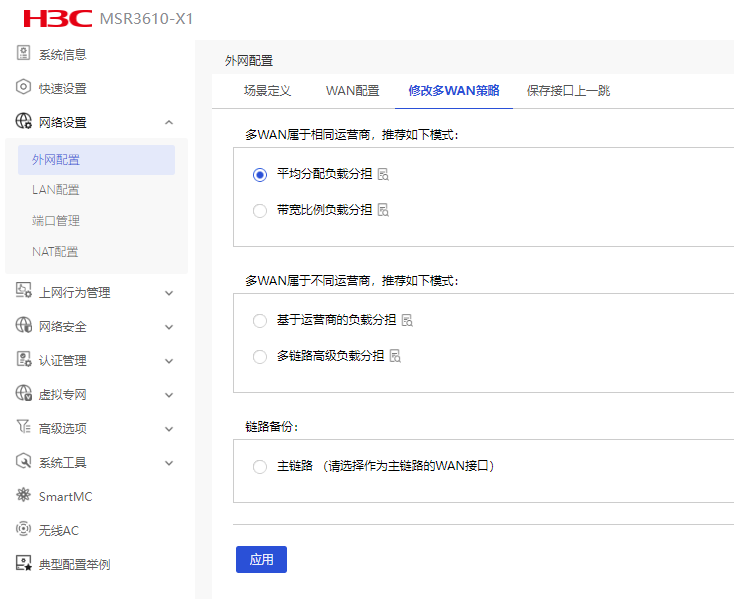
Task: Click 系统信息 menu label
Action: pos(63,55)
